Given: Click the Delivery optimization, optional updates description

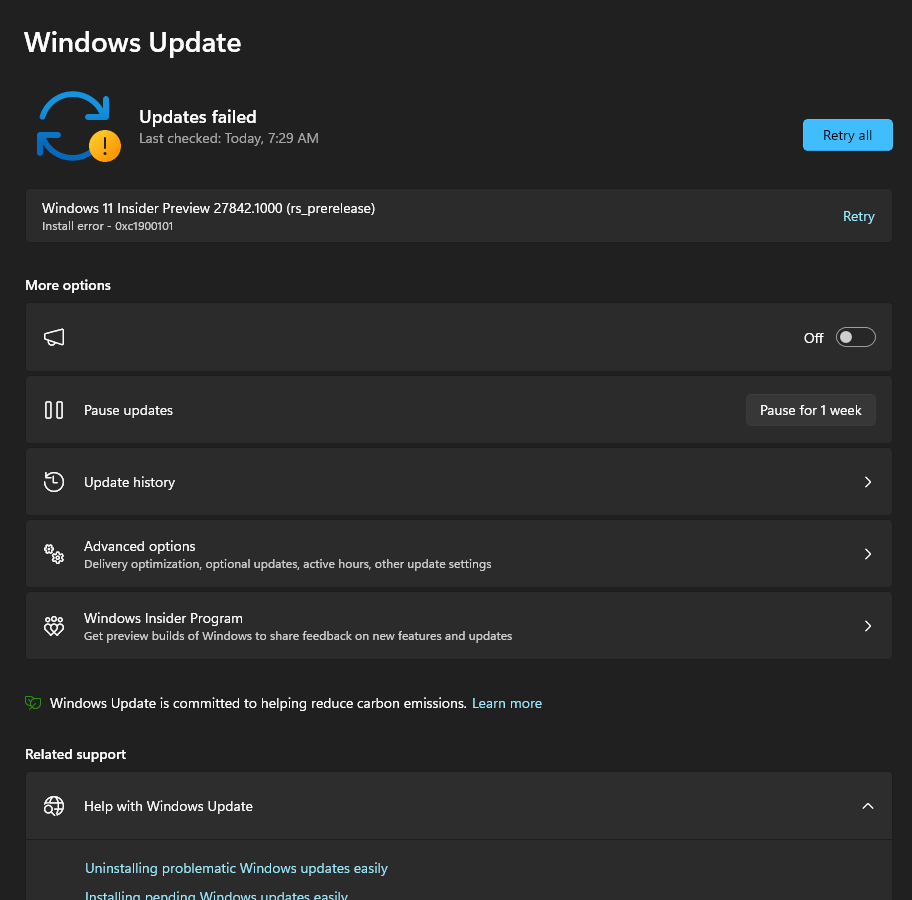Looking at the screenshot, I should (x=288, y=564).
